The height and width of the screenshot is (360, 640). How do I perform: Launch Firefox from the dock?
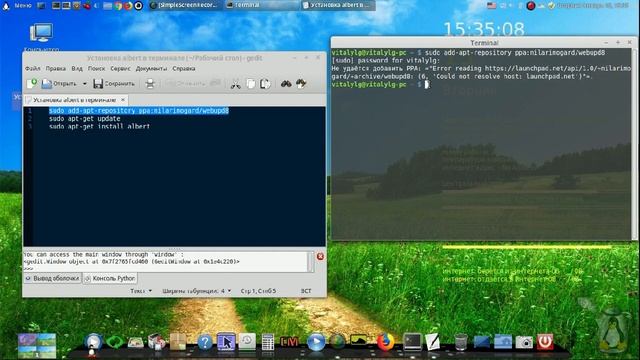[x=385, y=342]
